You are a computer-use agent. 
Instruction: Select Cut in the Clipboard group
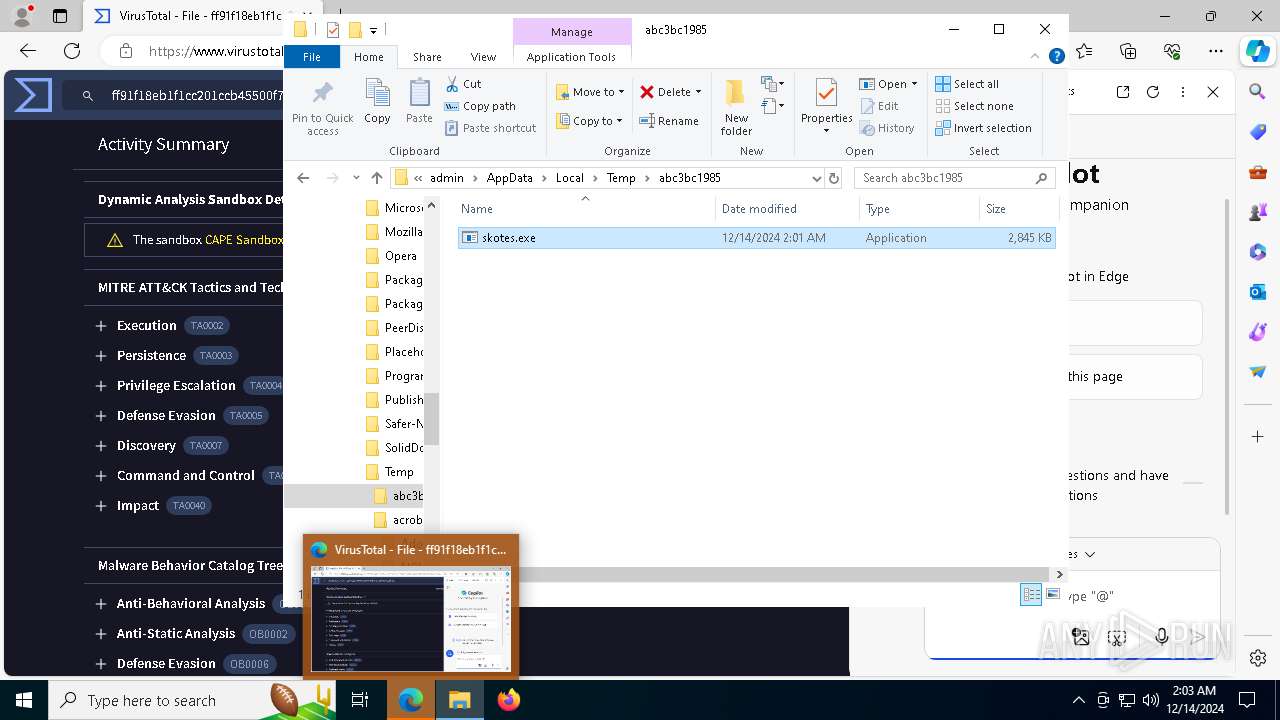pyautogui.click(x=463, y=84)
